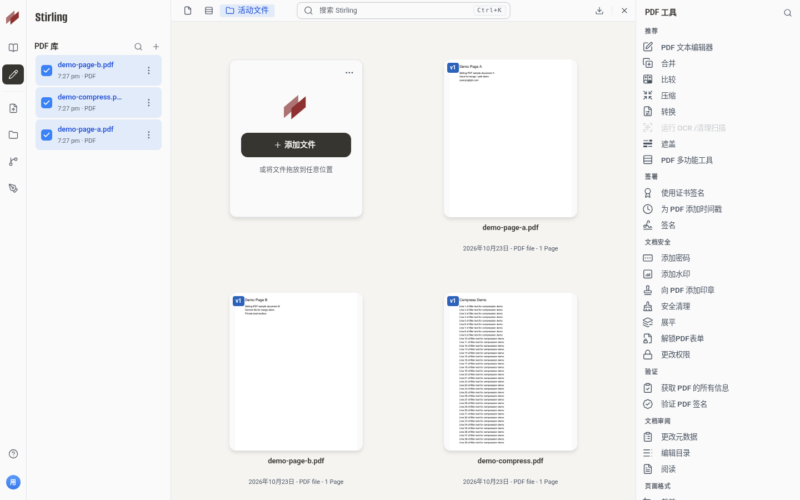Click the download icon in top toolbar
The image size is (800, 500).
[599, 11]
